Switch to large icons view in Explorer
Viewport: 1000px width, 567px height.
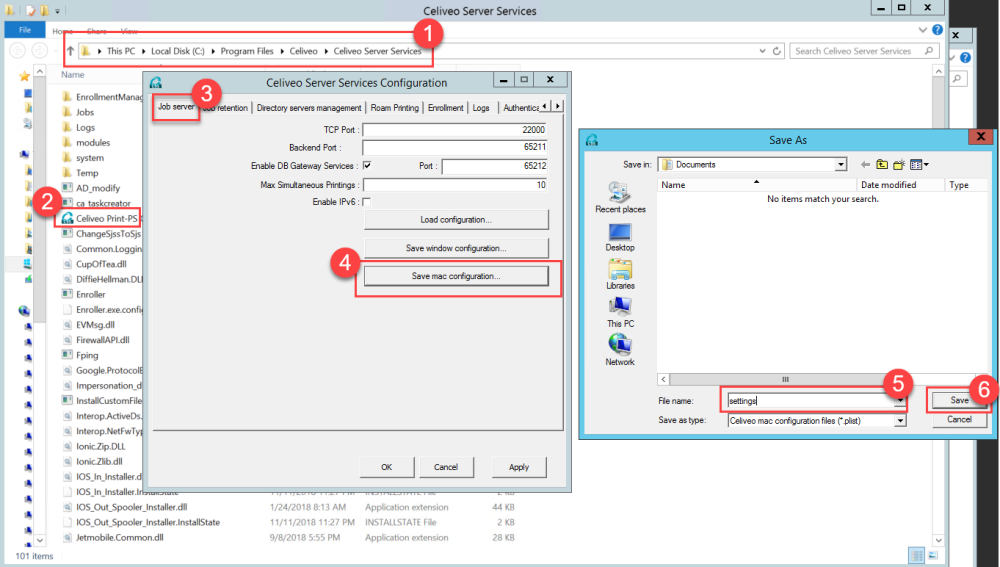click(933, 556)
